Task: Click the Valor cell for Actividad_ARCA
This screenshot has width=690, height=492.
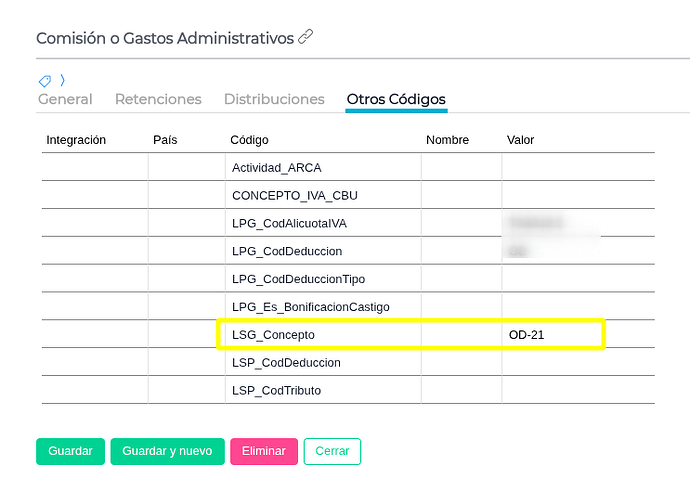Action: tap(578, 167)
